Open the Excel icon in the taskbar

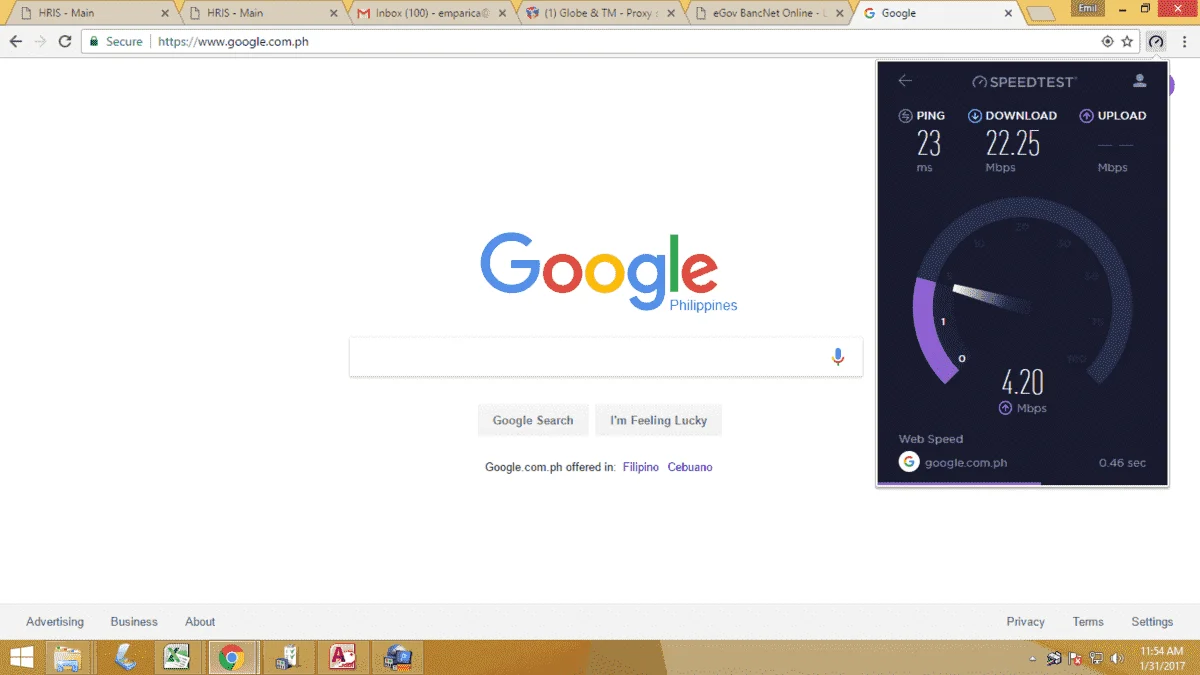pyautogui.click(x=177, y=657)
